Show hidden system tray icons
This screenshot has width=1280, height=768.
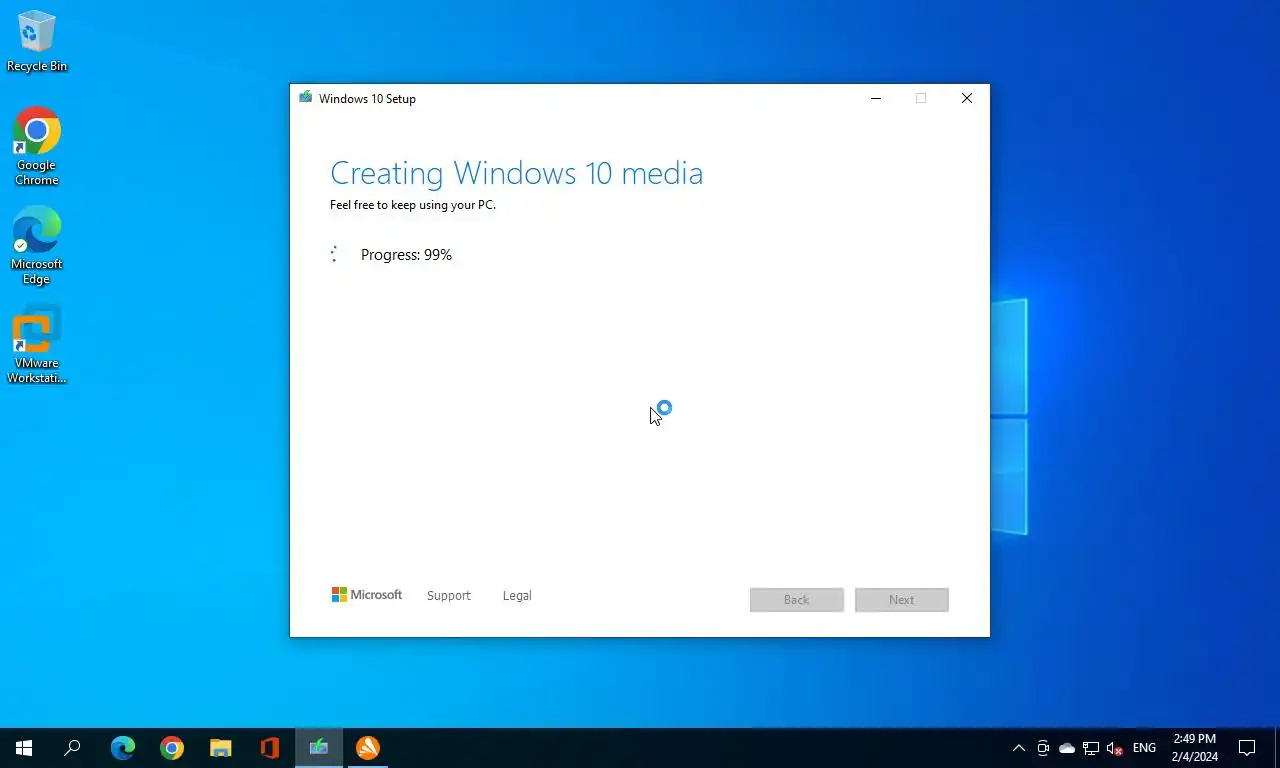[x=1019, y=748]
